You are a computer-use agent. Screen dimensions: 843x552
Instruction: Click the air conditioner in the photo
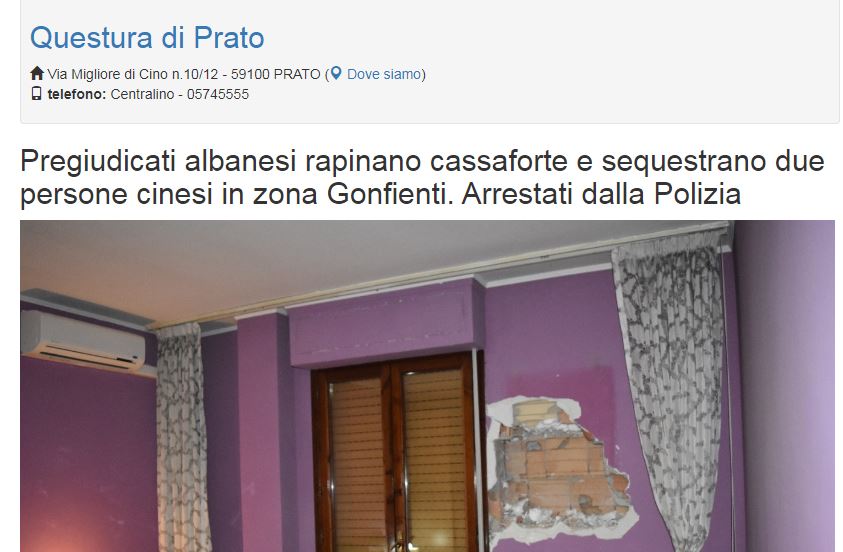pyautogui.click(x=83, y=340)
